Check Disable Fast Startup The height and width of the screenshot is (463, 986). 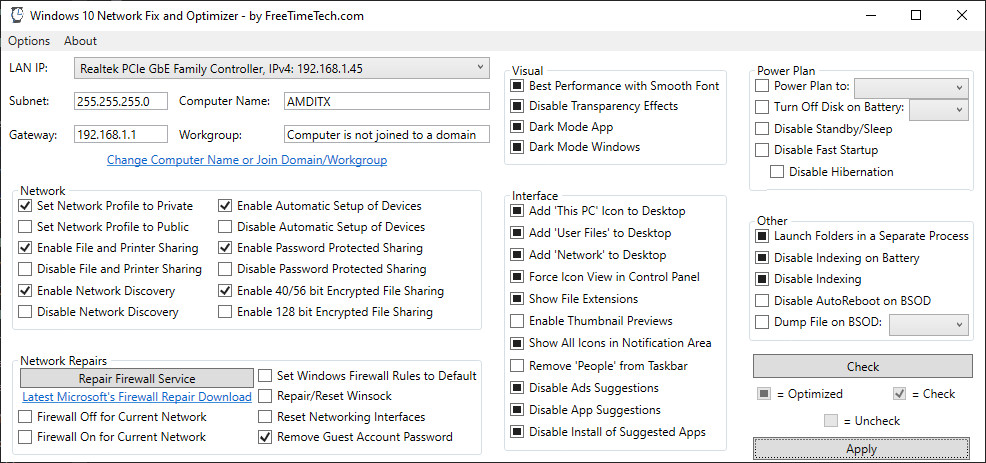pos(762,150)
